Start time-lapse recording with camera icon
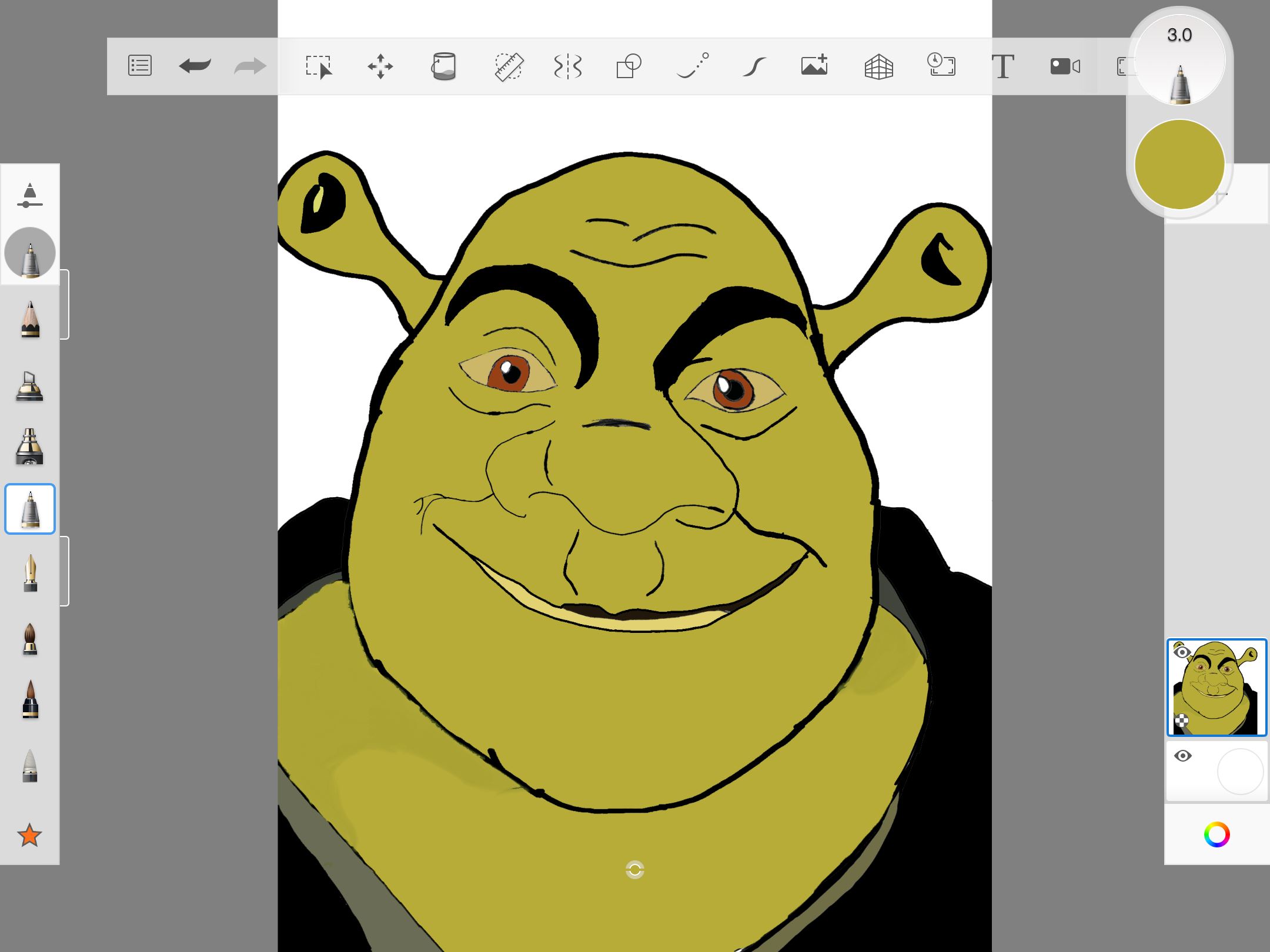1270x952 pixels. pos(1065,66)
